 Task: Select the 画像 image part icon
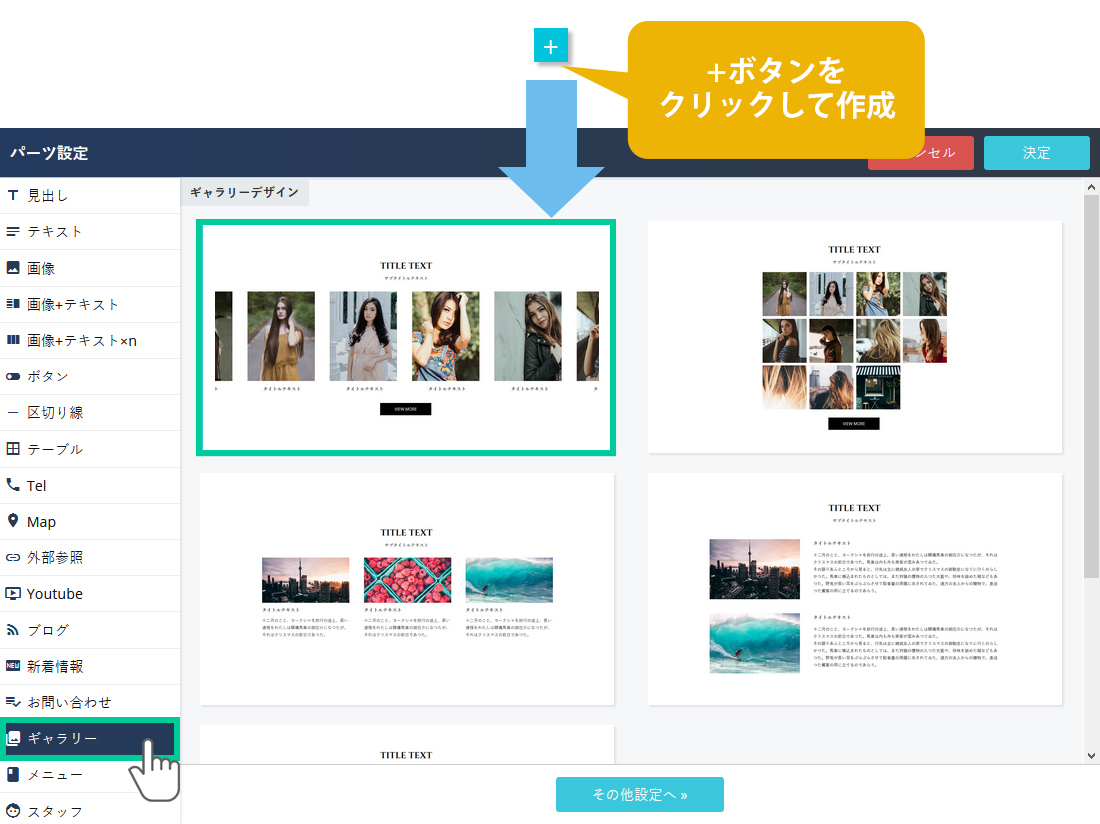[x=13, y=268]
